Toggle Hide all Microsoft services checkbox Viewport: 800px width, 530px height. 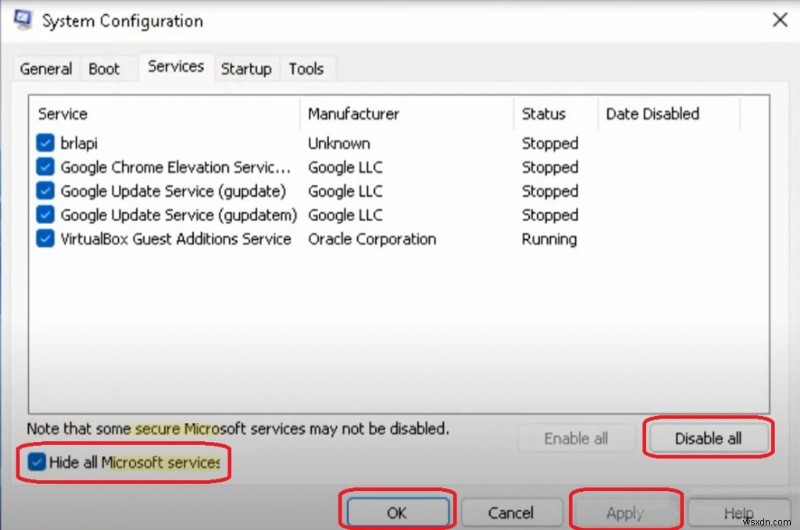[x=37, y=462]
